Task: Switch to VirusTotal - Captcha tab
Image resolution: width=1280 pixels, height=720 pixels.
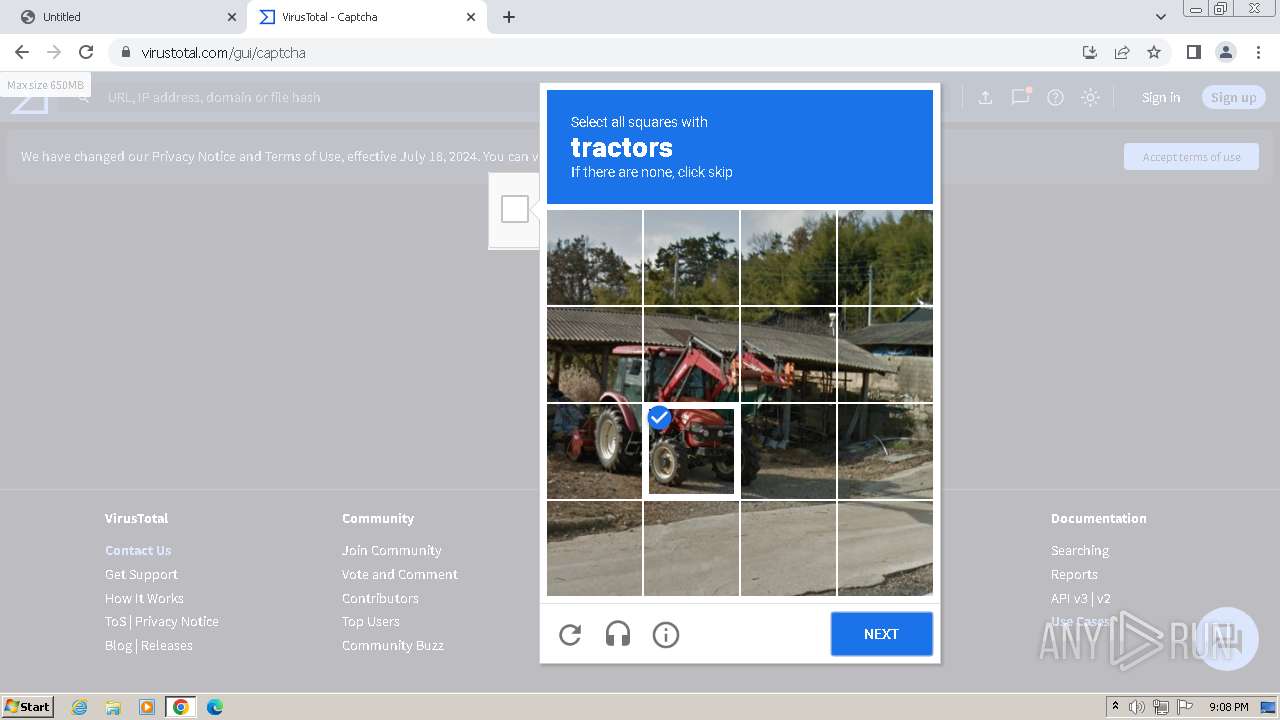Action: pyautogui.click(x=365, y=17)
